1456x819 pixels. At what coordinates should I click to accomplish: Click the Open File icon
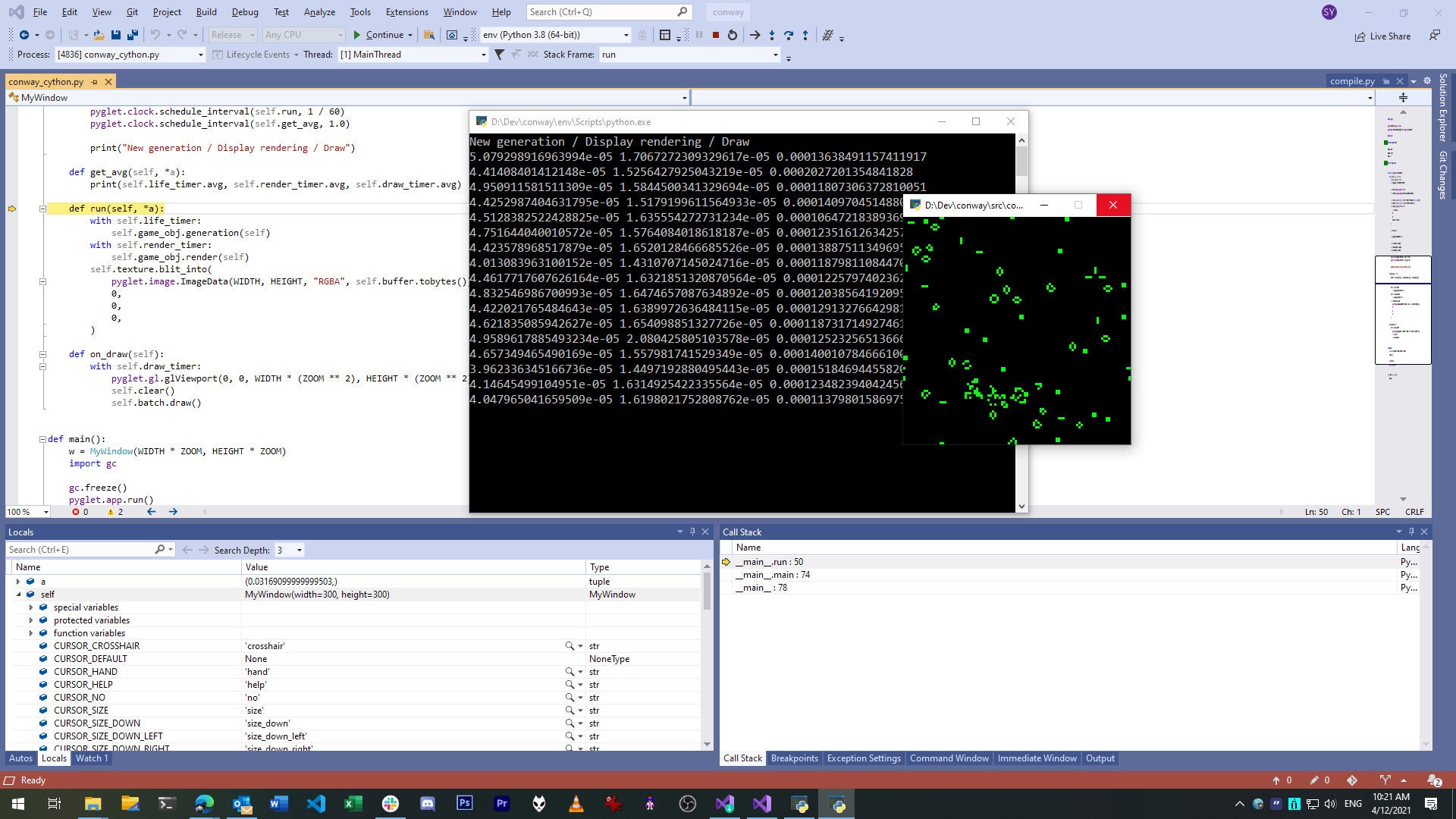(x=99, y=35)
